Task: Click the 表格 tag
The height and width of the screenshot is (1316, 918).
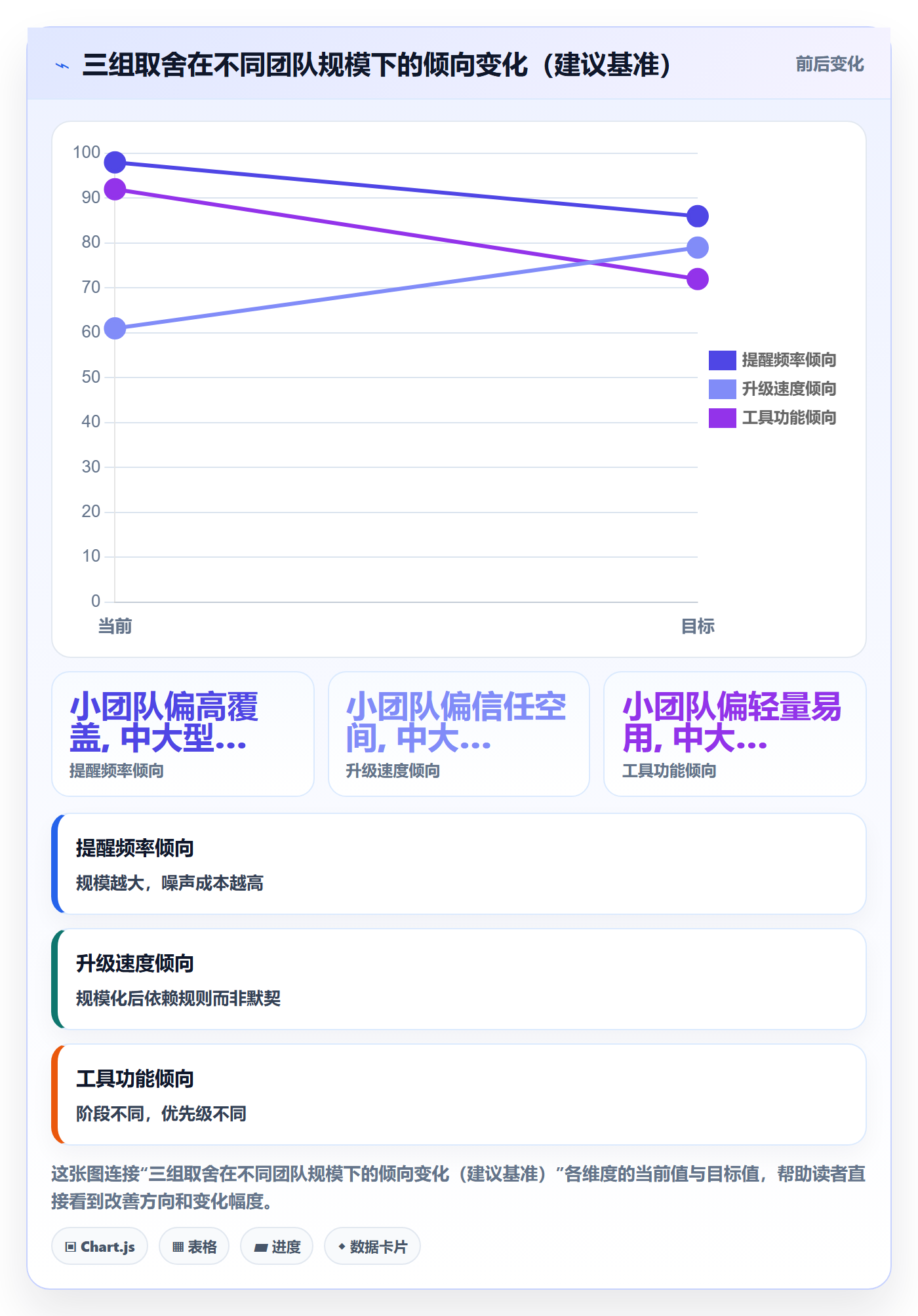Action: coord(194,1246)
